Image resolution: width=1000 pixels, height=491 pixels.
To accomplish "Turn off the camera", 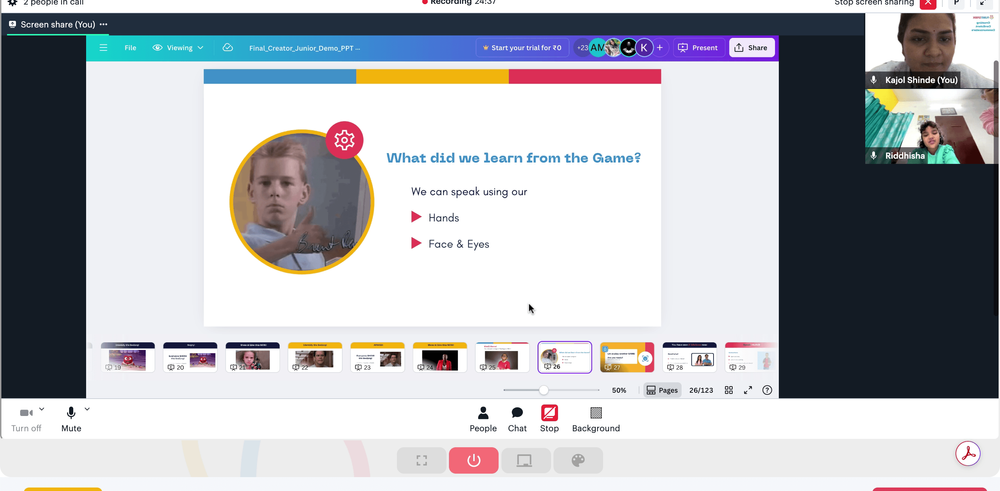I will (26, 420).
